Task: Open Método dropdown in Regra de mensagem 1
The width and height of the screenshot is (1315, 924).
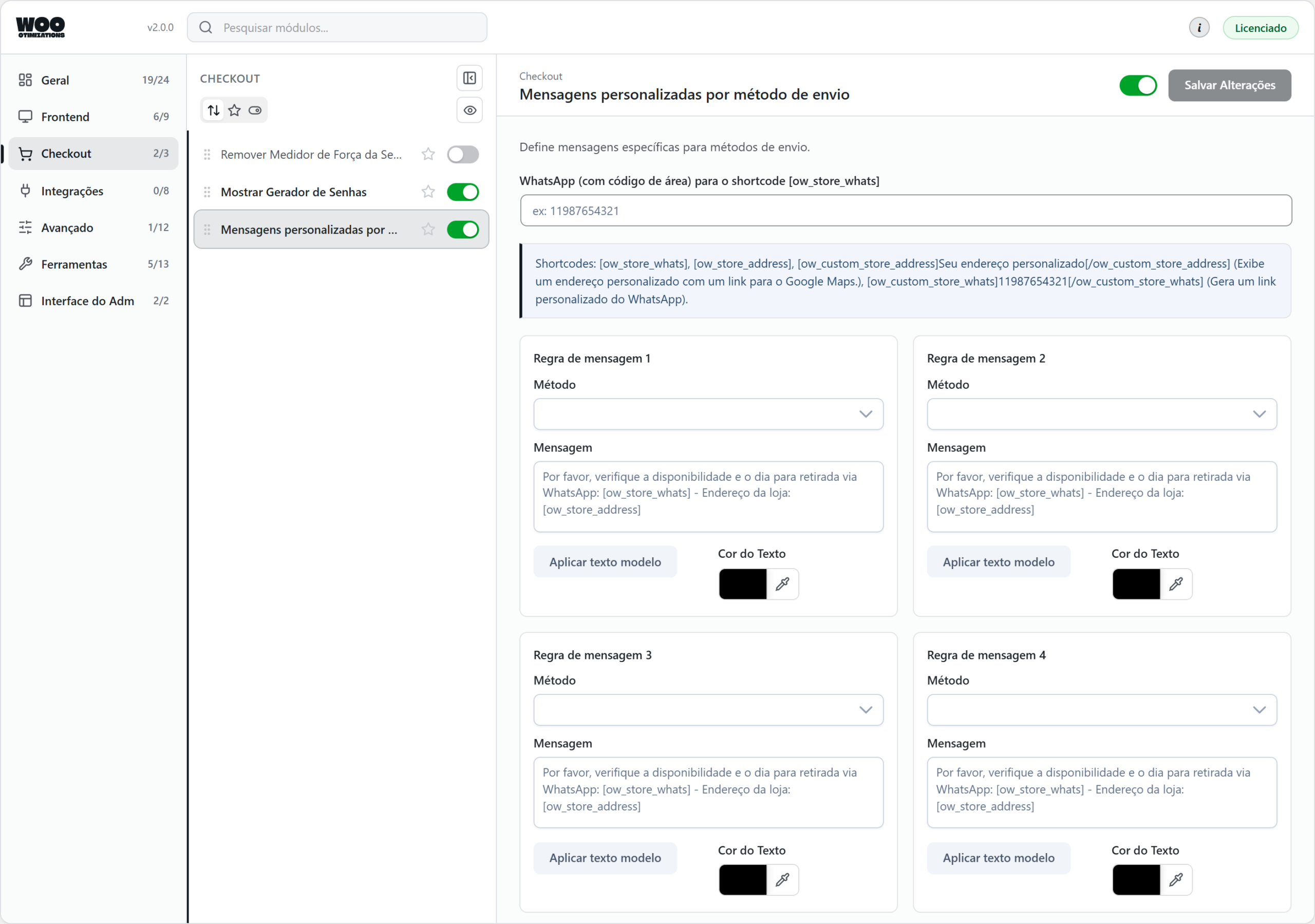Action: click(x=708, y=414)
